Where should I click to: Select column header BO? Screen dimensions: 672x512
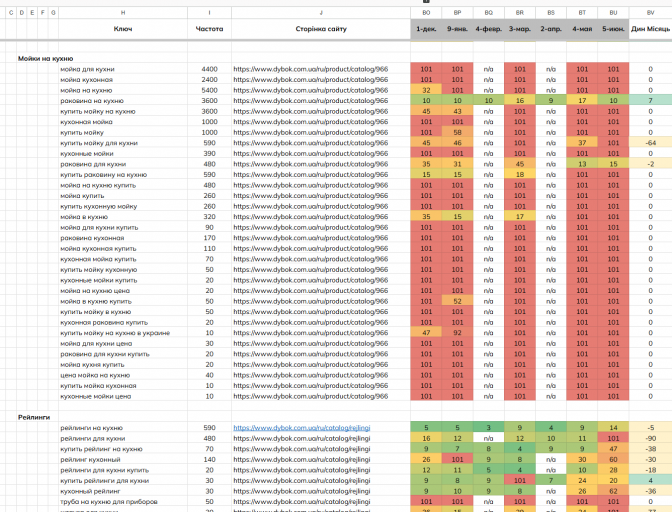point(426,13)
